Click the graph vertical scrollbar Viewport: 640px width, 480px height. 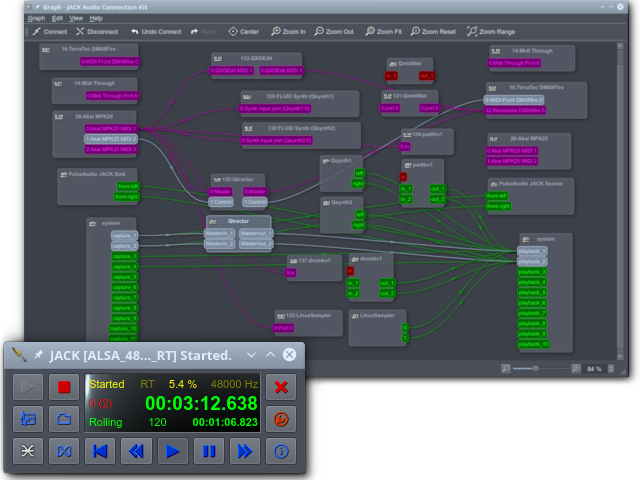[620, 200]
